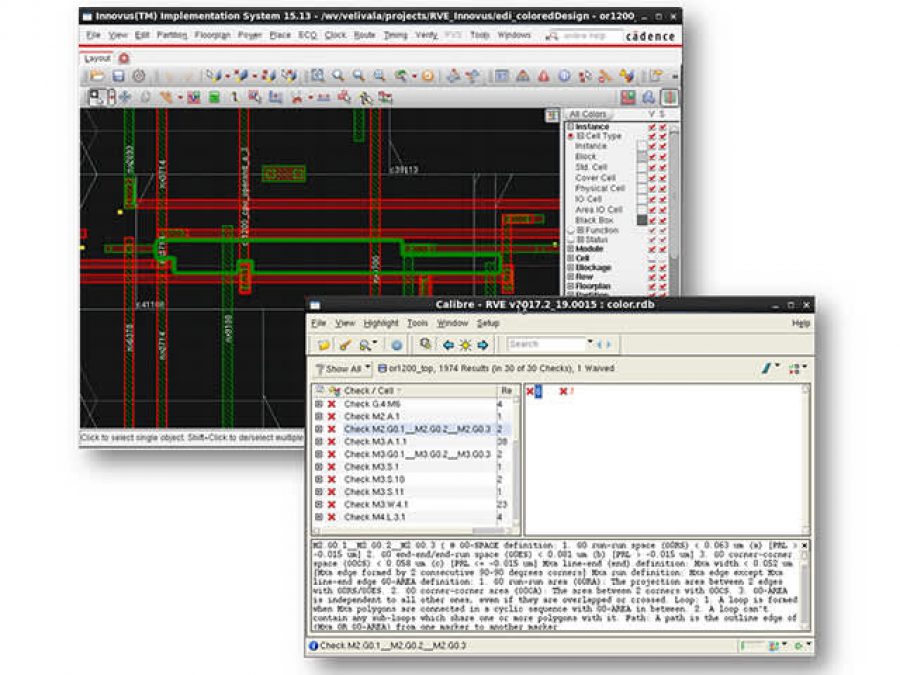The image size is (900, 675).
Task: Expand the Check M3.A.1.1 tree entry
Action: pyautogui.click(x=319, y=441)
